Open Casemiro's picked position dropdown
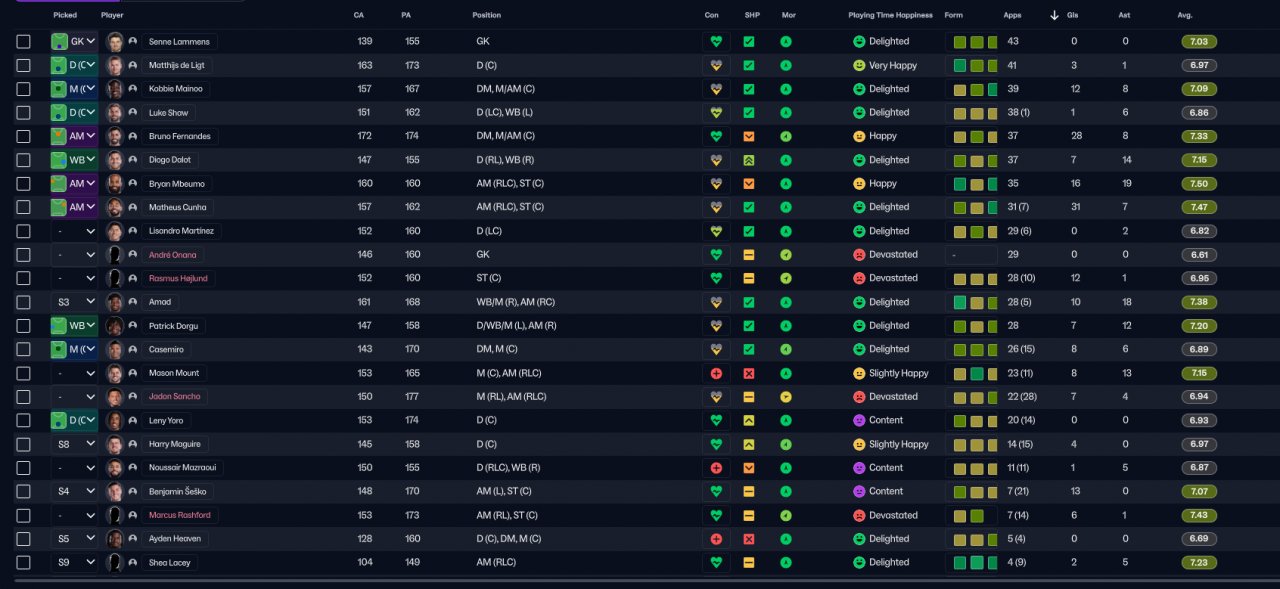Viewport: 1280px width, 589px height. pyautogui.click(x=74, y=350)
